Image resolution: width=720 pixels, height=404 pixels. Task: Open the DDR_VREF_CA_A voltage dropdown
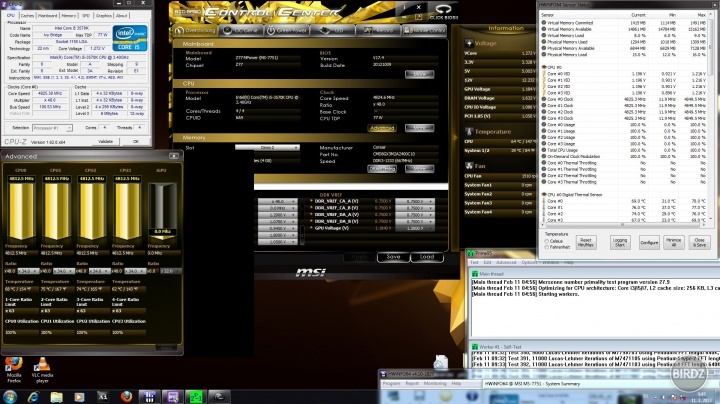pyautogui.click(x=414, y=201)
